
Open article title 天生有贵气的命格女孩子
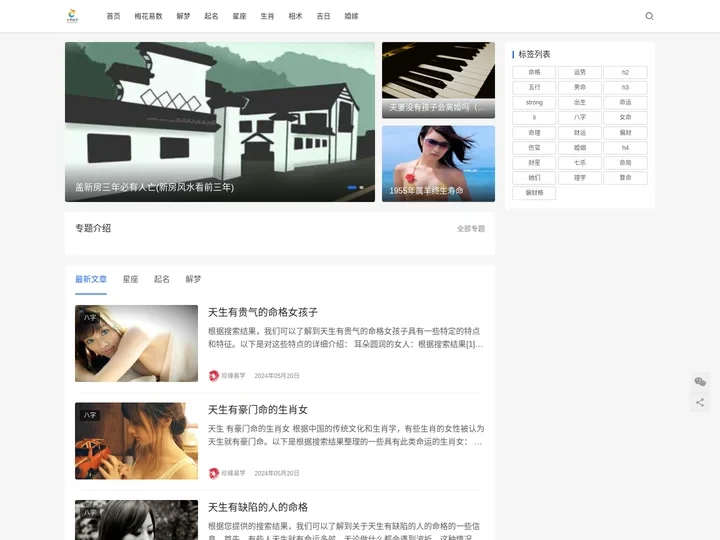263,312
